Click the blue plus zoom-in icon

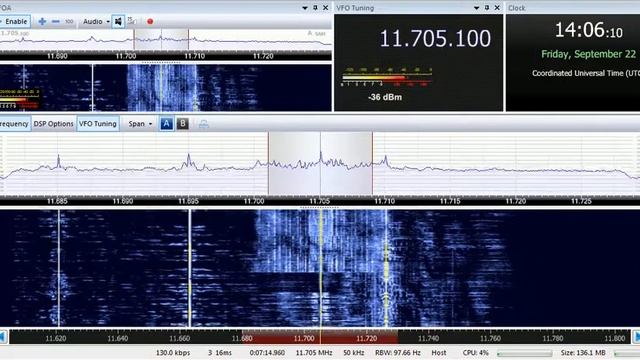pos(42,21)
